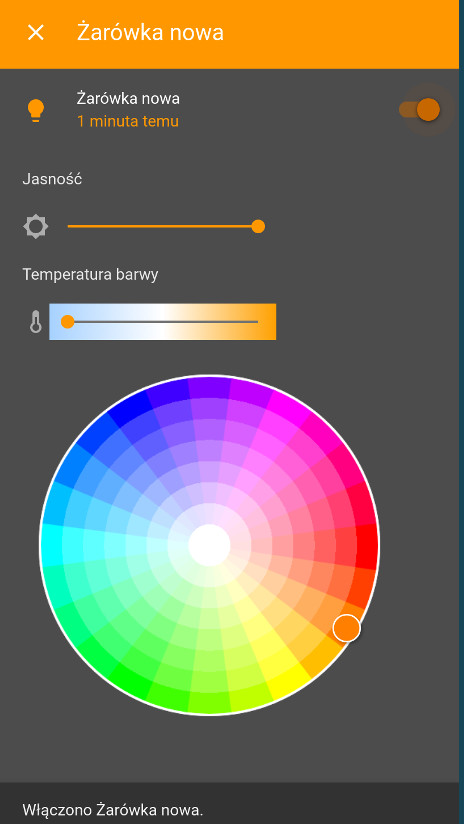Close the Żarówka nowa dialog

coord(36,33)
